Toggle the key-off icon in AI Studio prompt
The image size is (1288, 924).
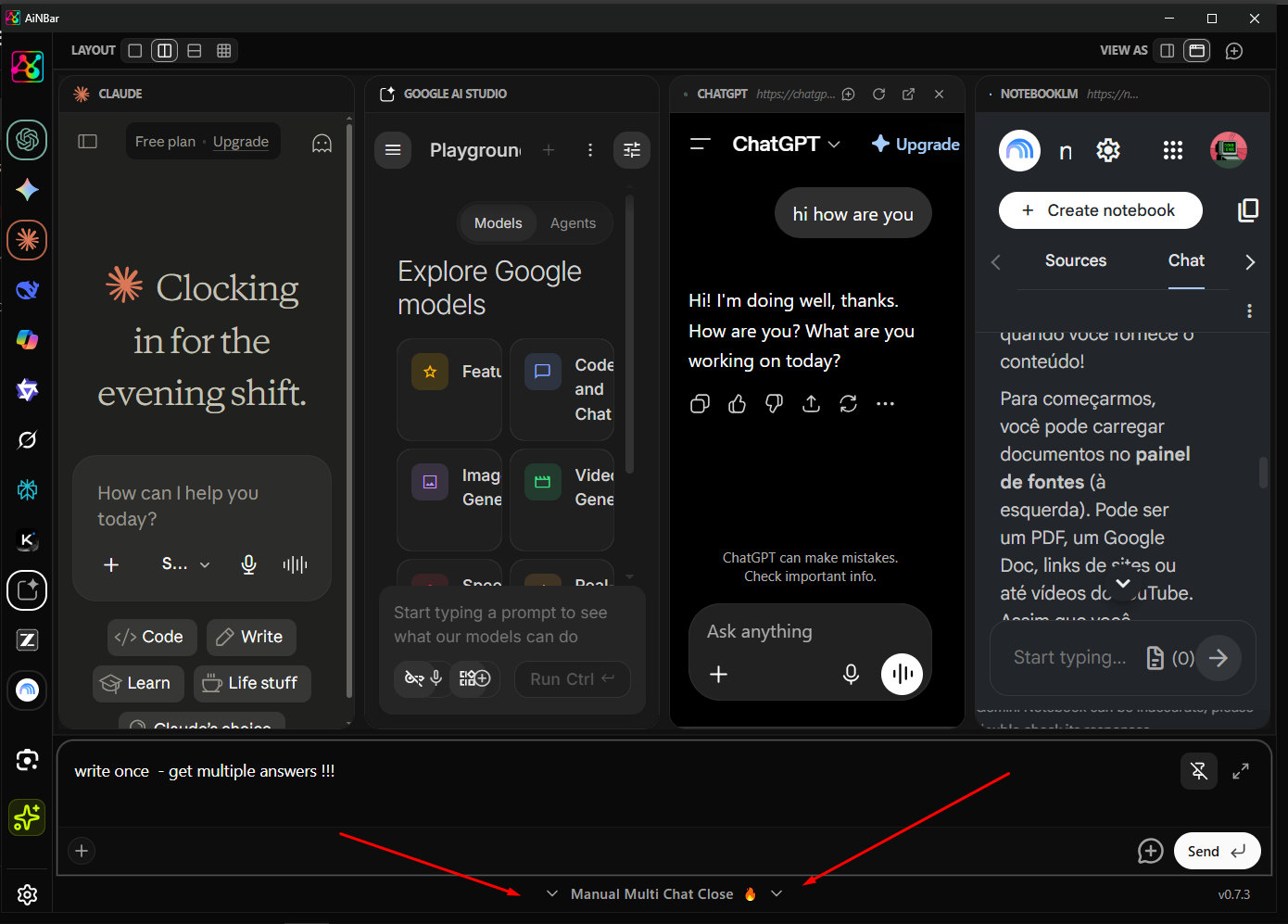pos(414,679)
